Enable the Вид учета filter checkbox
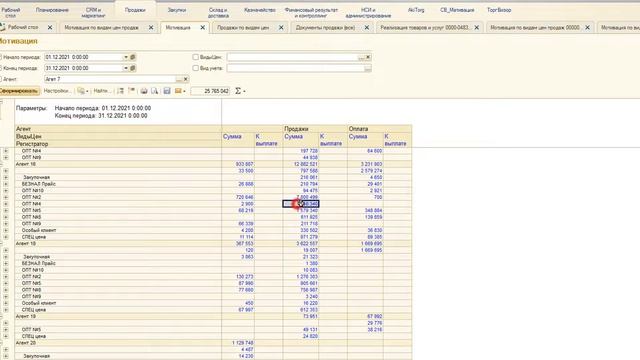The image size is (640, 360). pyautogui.click(x=196, y=68)
